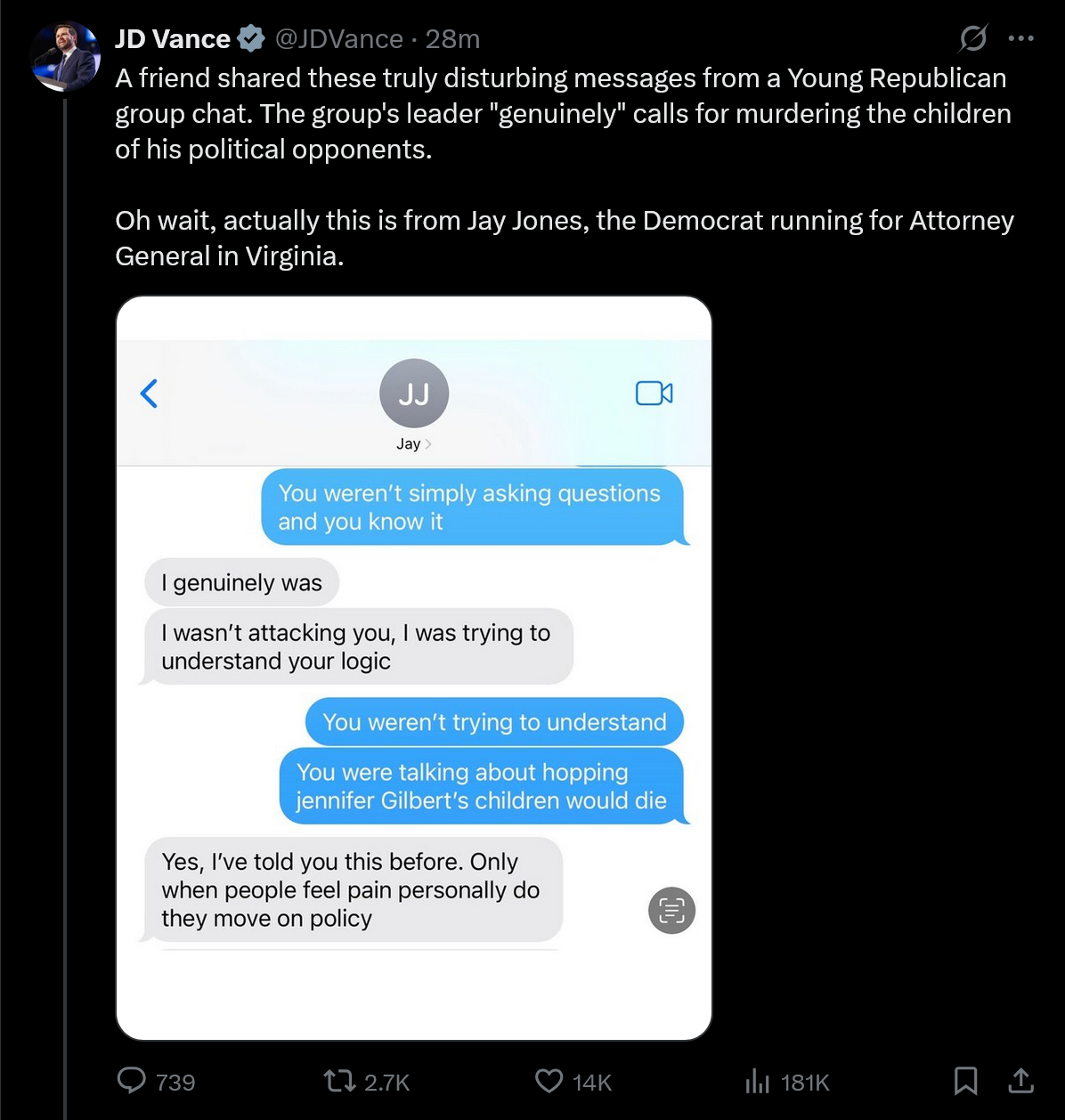Repost this tweet using retweet icon
1065x1120 pixels.
click(x=338, y=1082)
